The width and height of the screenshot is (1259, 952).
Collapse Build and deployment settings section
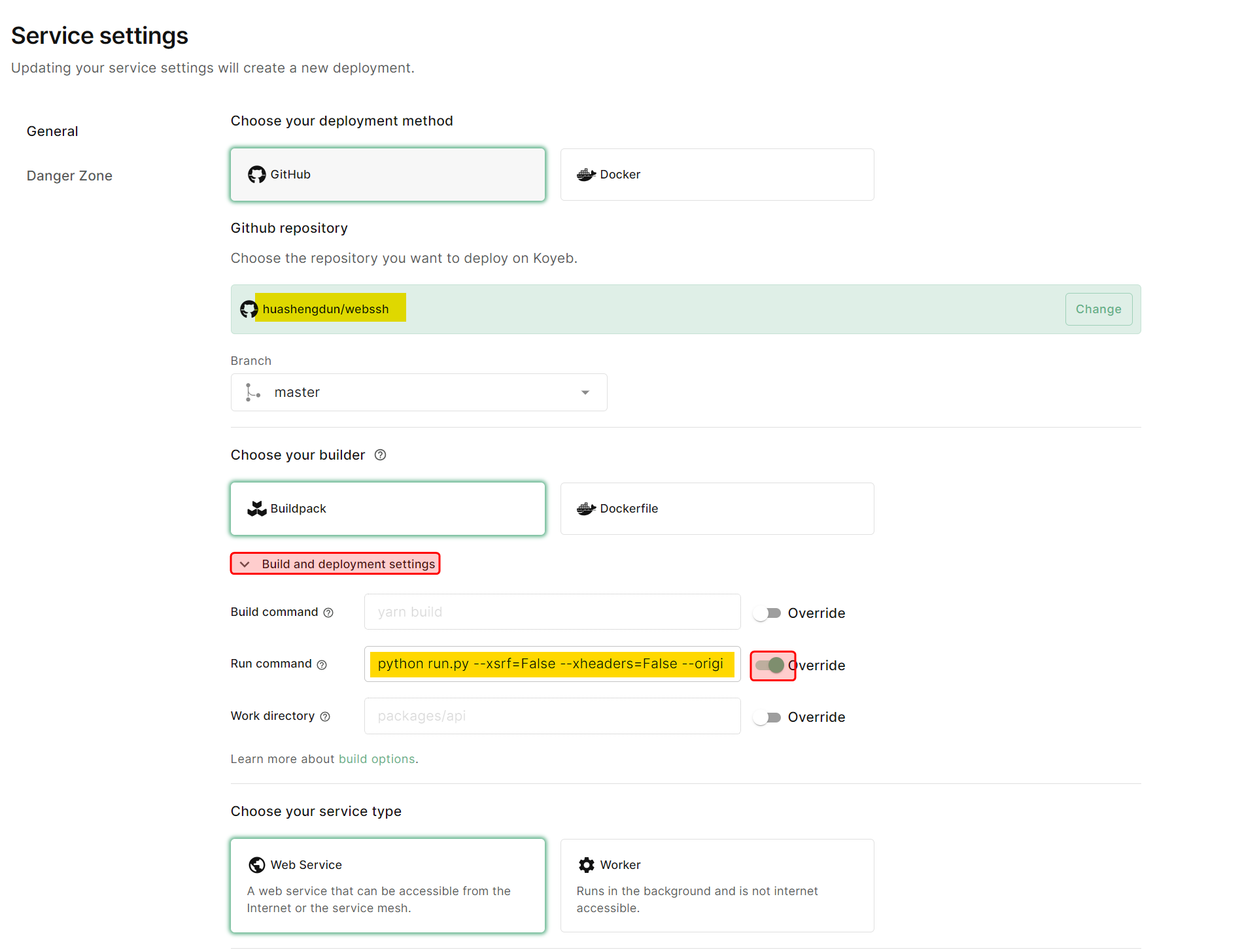[335, 564]
